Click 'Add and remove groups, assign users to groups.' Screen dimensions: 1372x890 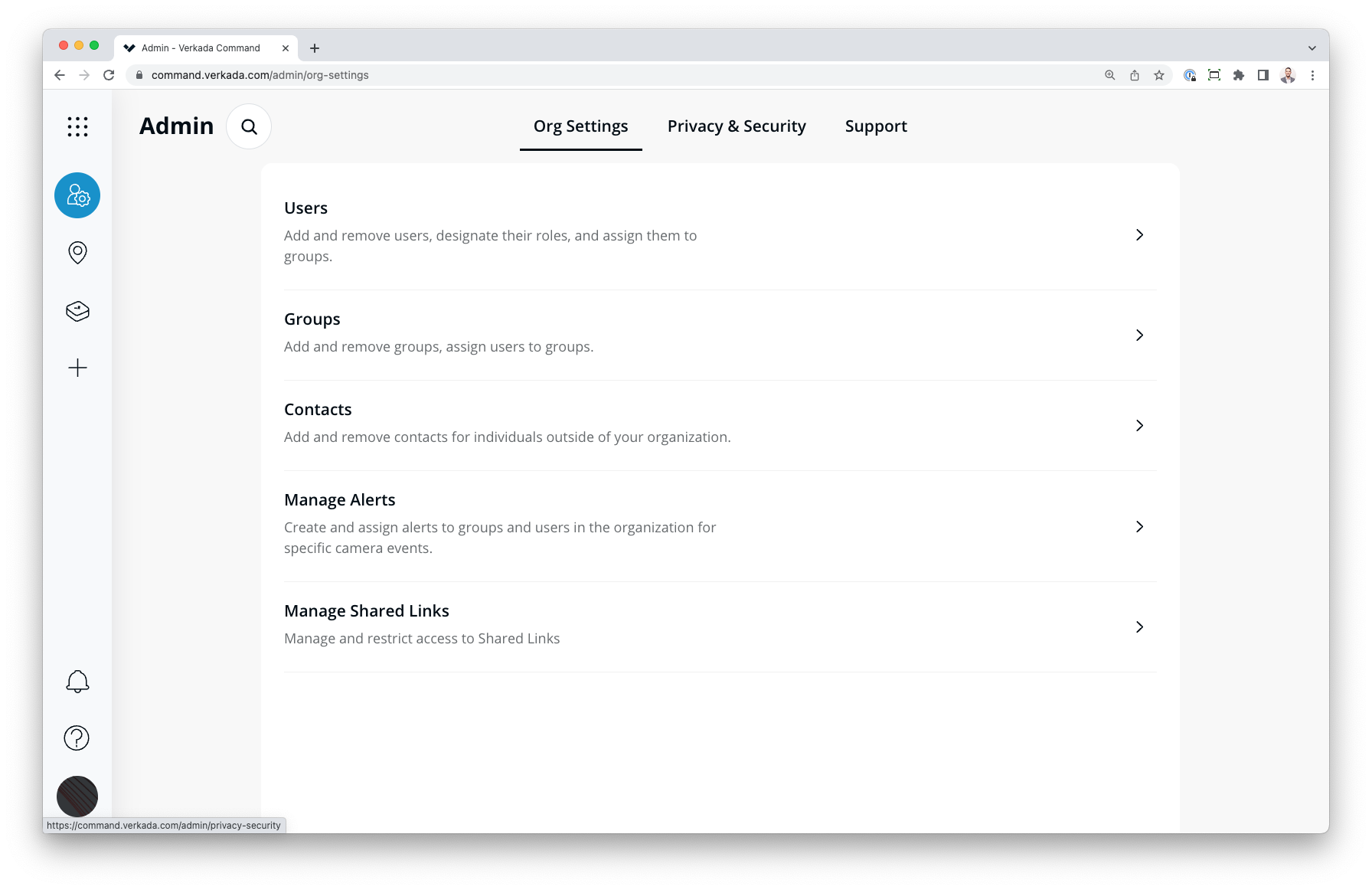coord(439,347)
